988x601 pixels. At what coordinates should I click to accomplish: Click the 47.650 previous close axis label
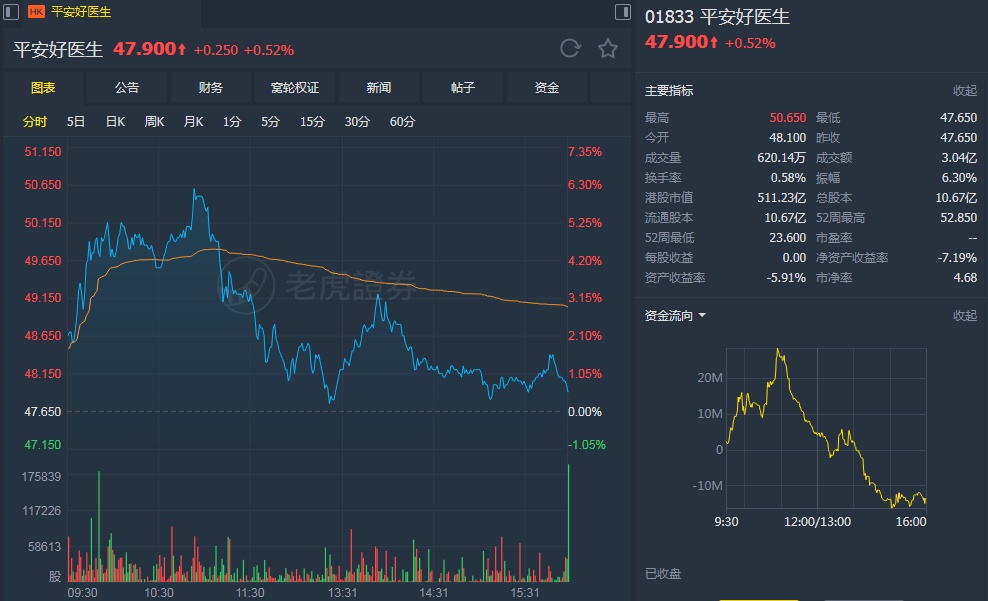[43, 412]
